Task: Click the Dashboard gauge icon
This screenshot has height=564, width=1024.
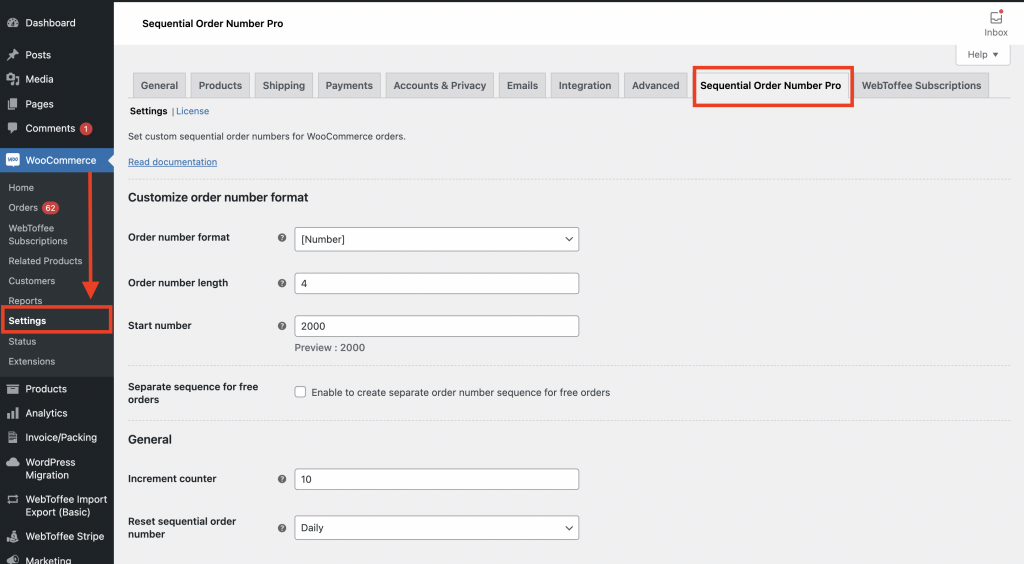Action: (12, 23)
